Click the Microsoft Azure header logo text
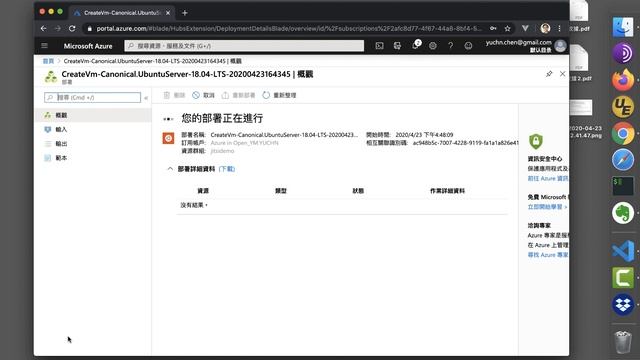This screenshot has height=360, width=640. (88, 46)
